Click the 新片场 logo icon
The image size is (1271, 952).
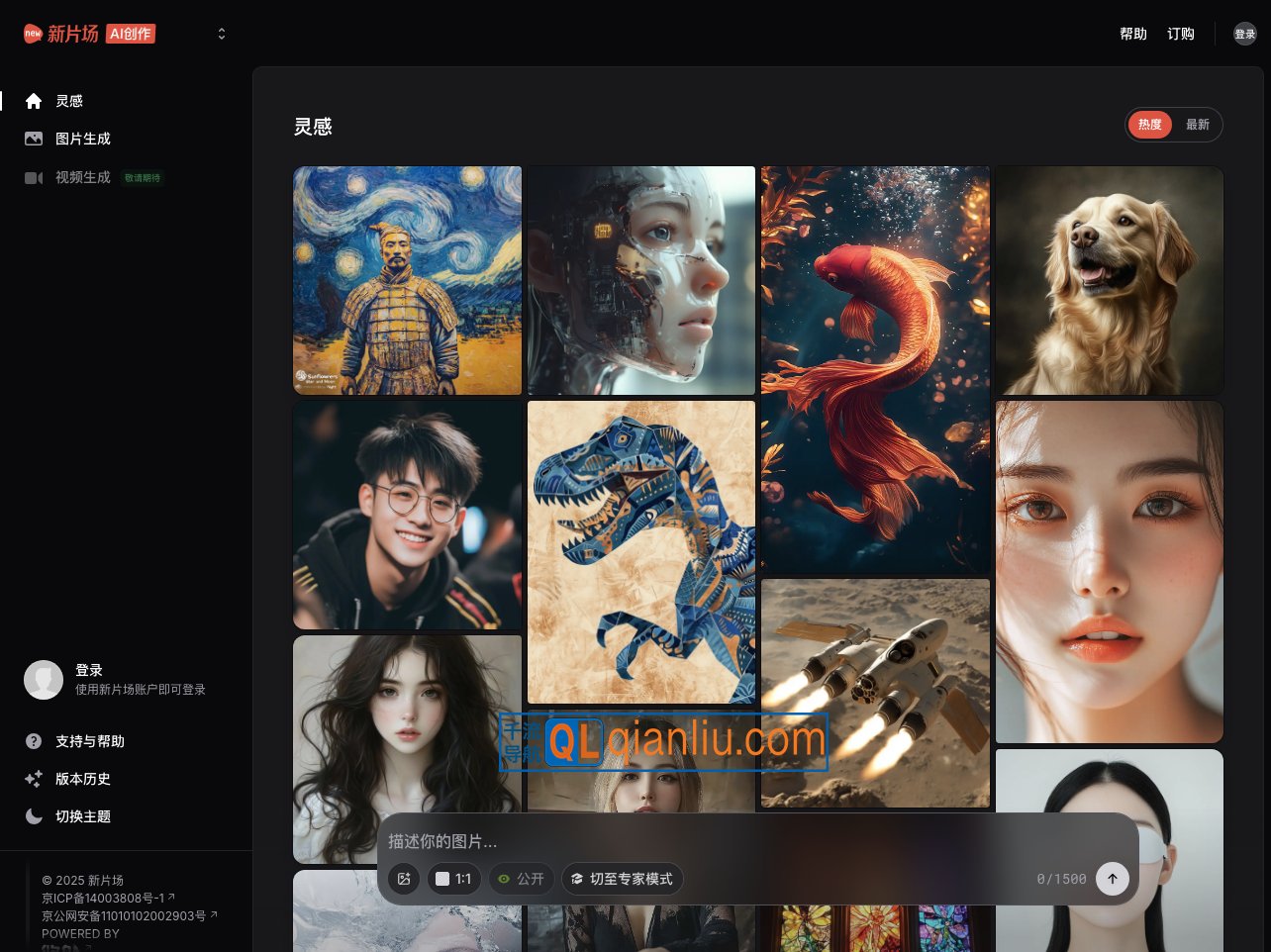34,34
